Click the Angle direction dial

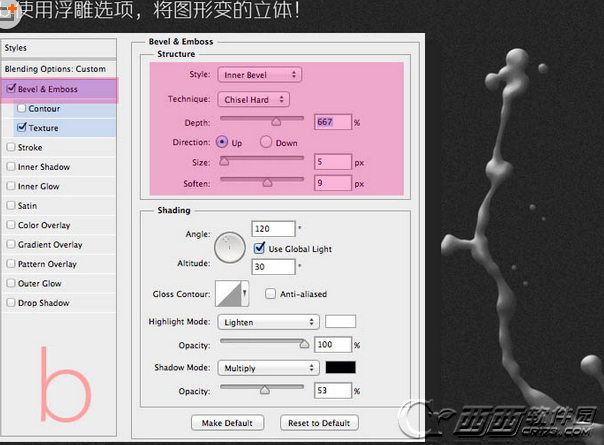[230, 248]
